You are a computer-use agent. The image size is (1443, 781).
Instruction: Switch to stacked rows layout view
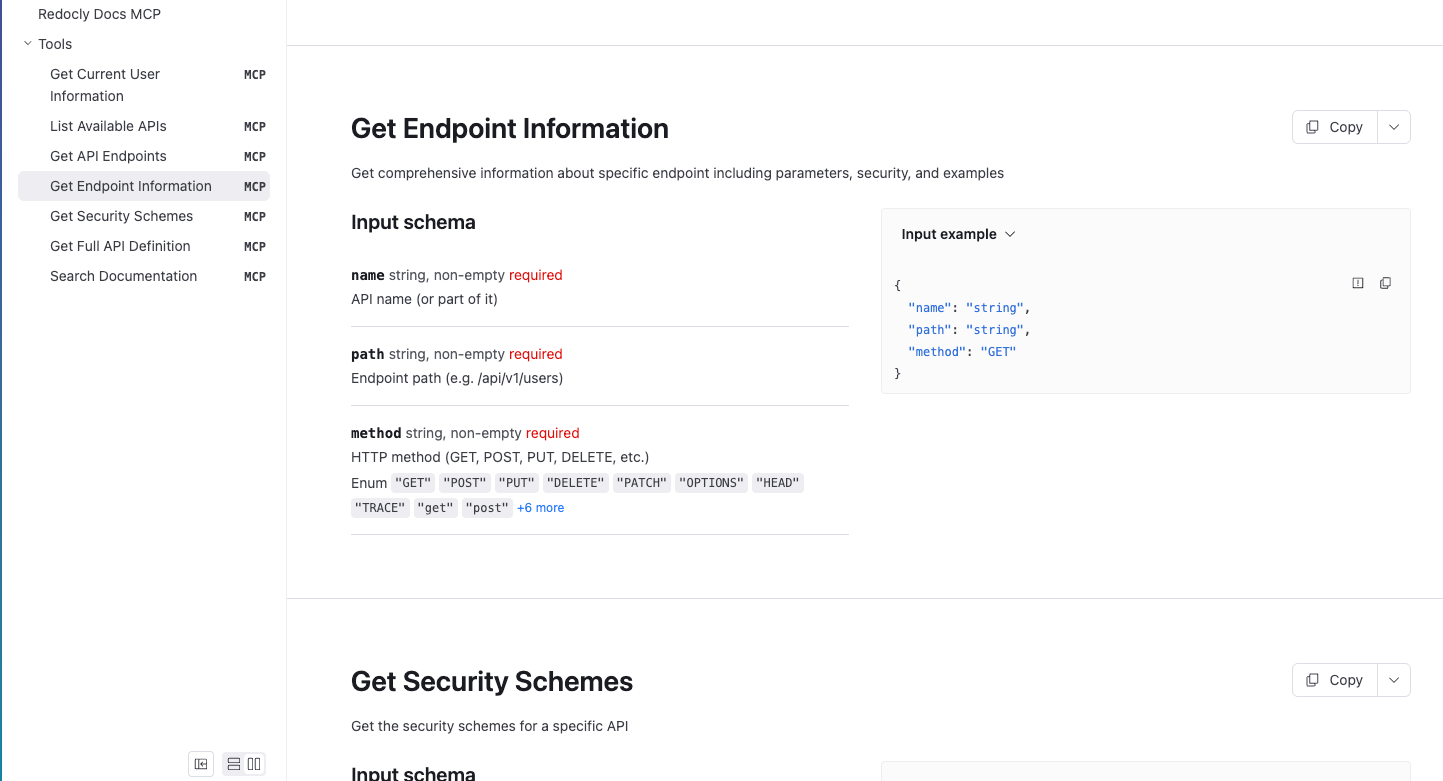pos(234,764)
